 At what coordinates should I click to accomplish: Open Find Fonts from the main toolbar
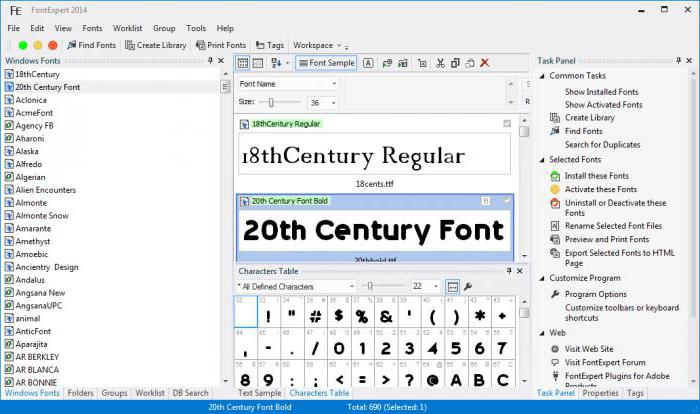92,45
